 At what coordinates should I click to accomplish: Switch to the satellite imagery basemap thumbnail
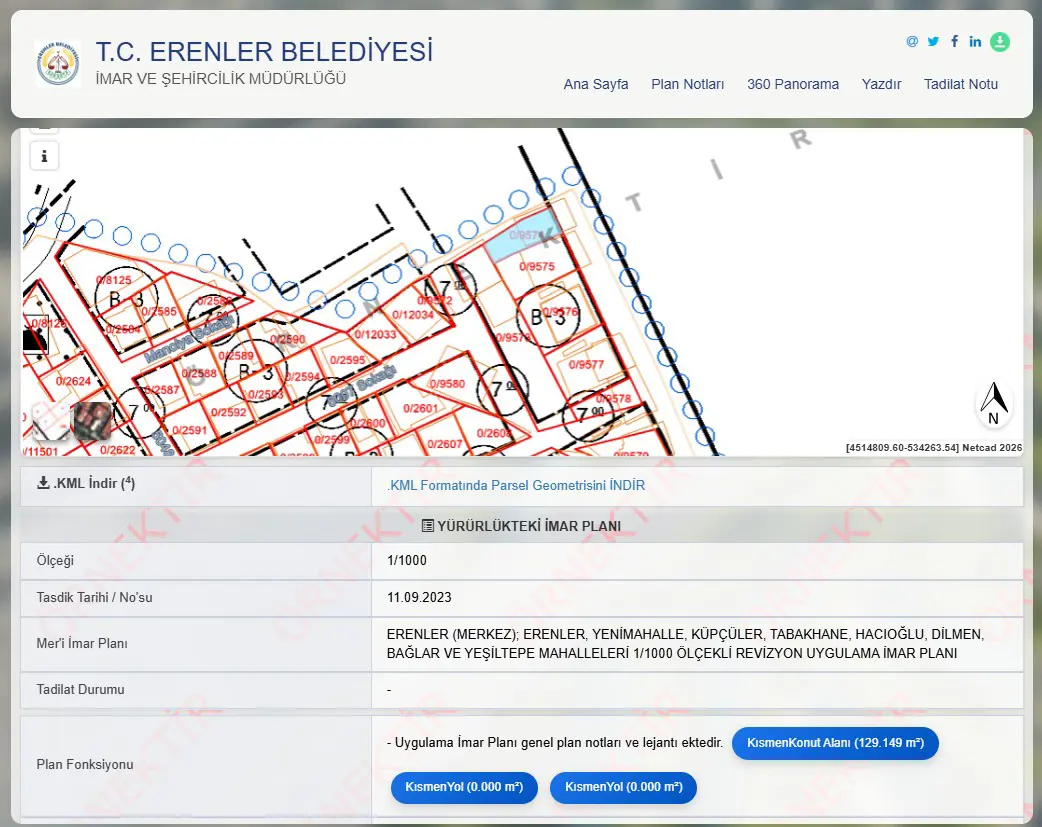92,421
